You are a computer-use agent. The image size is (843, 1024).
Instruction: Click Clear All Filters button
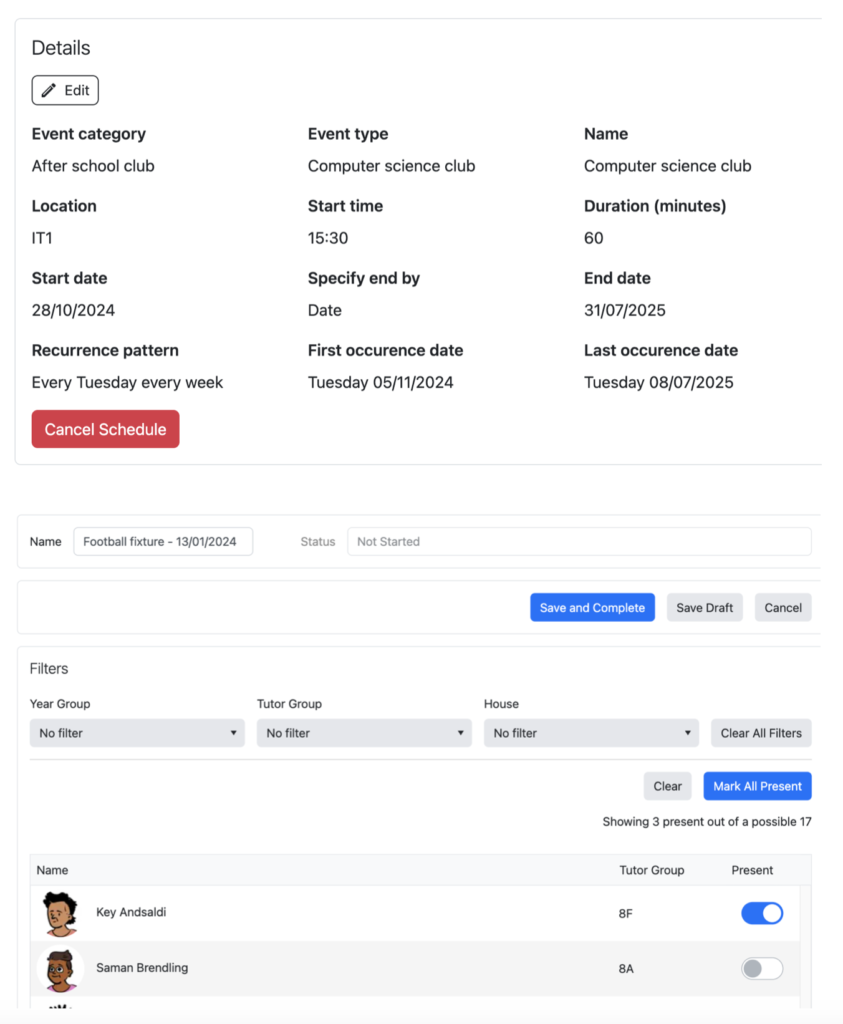coord(761,733)
